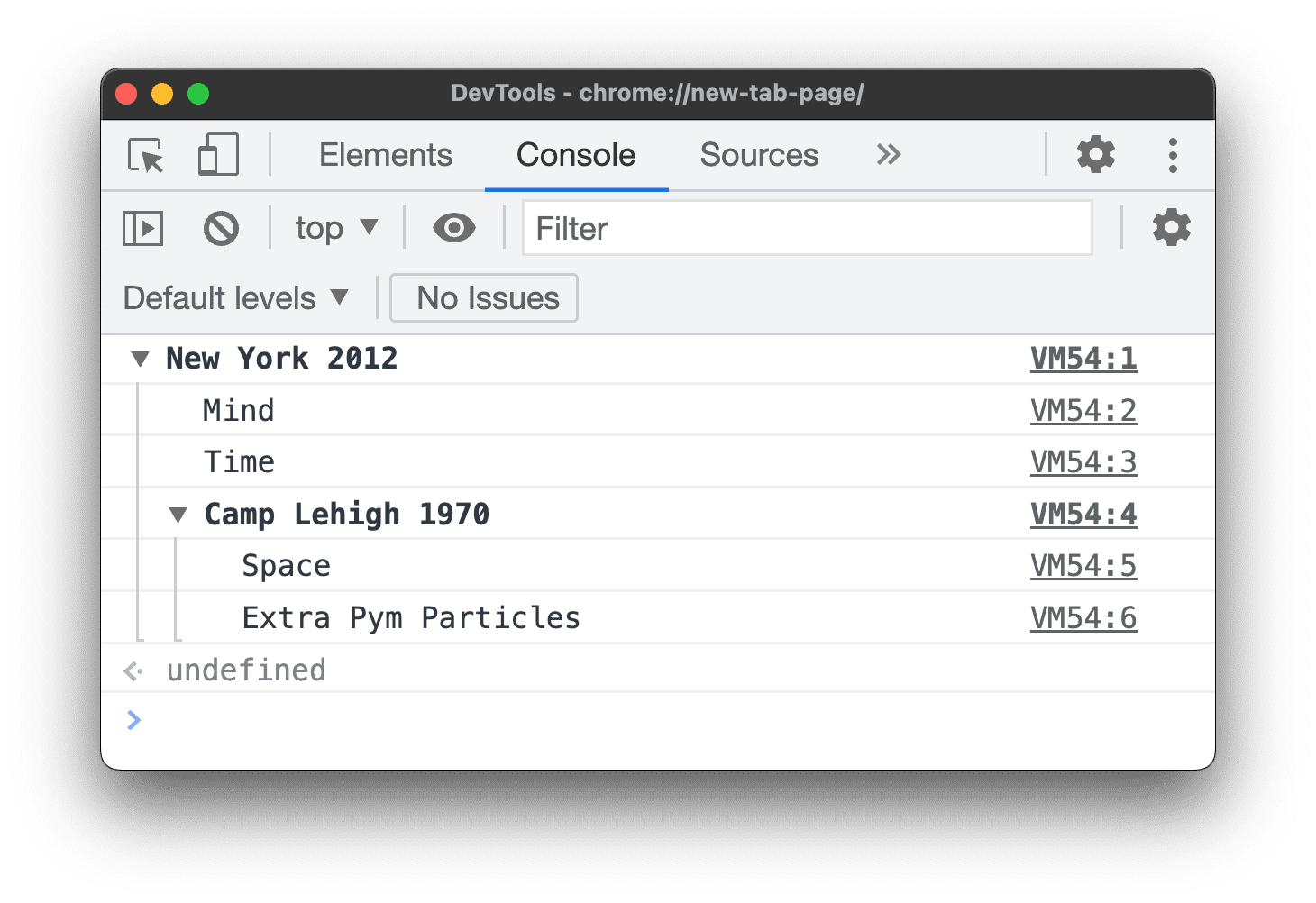Switch to the Elements panel
1316x903 pixels.
point(385,154)
